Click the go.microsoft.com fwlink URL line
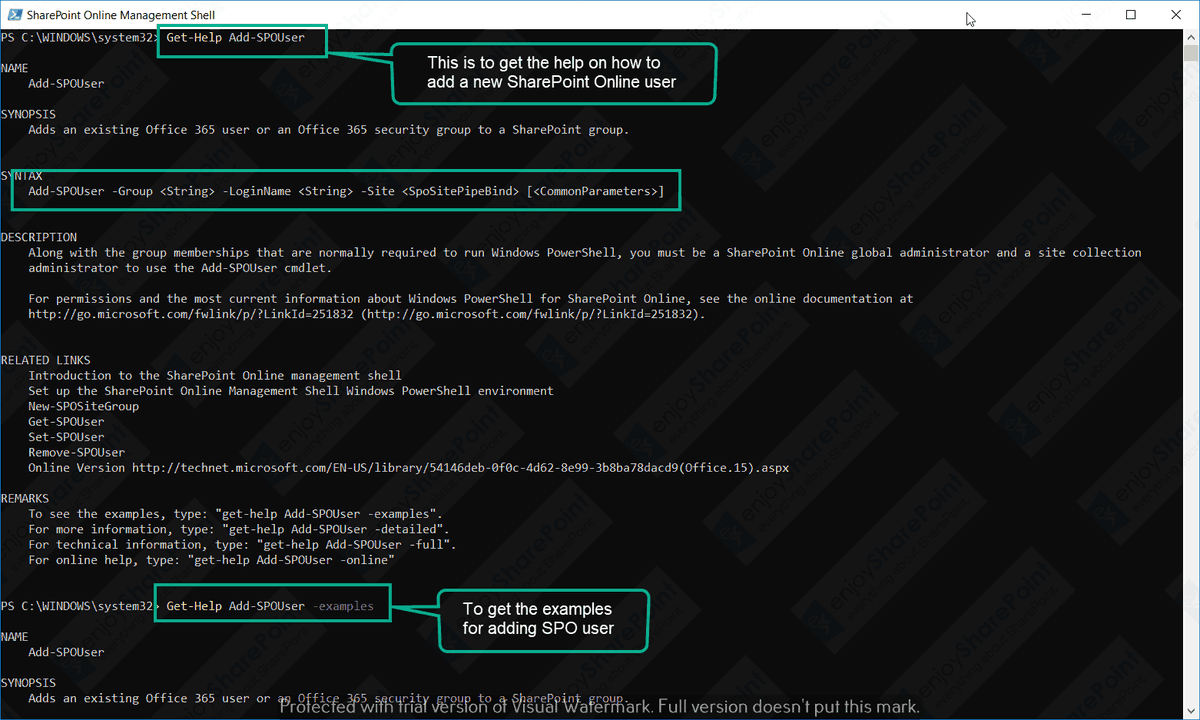1200x720 pixels. 367,314
